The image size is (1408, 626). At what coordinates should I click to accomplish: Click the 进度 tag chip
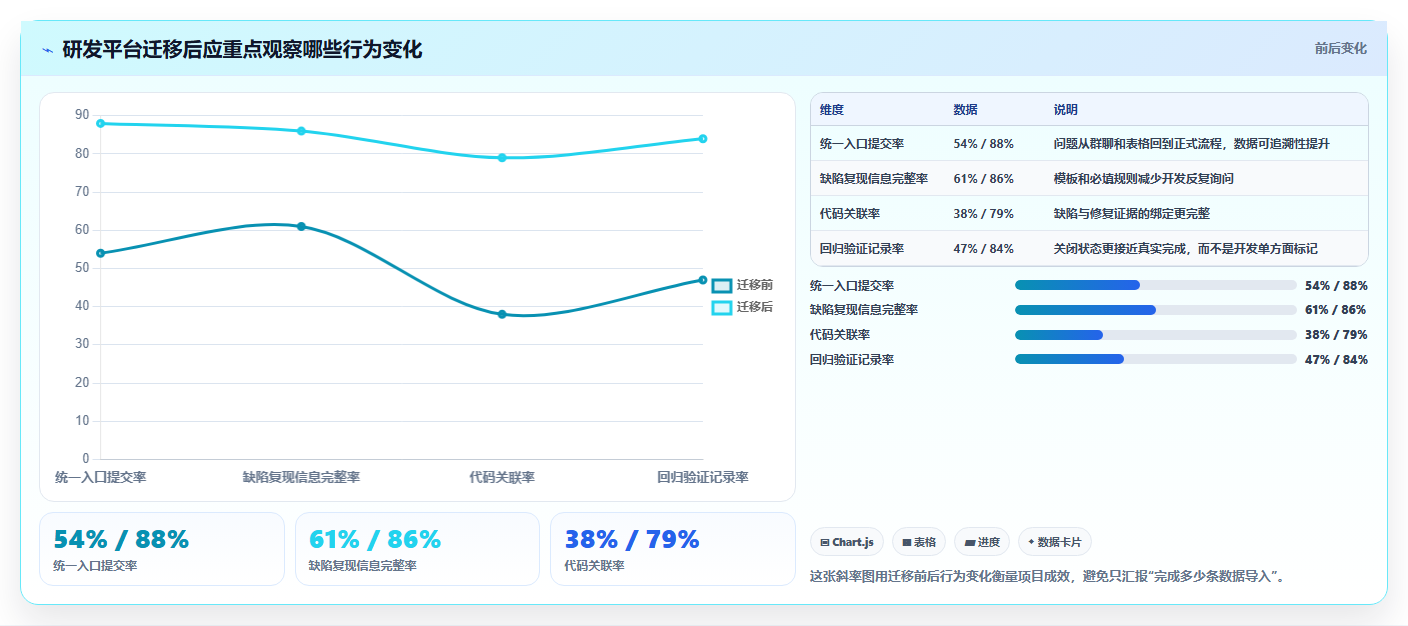pos(982,542)
